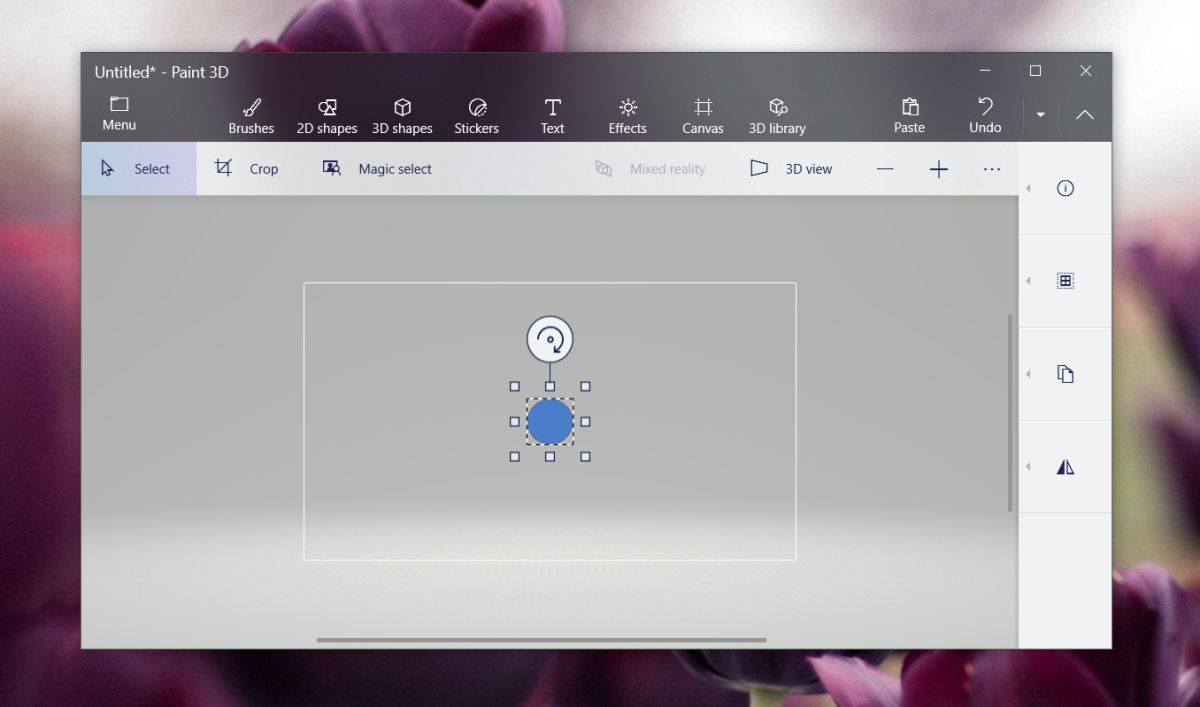Open the 3D shapes tool
Screen dimensions: 1200x707
[402, 113]
